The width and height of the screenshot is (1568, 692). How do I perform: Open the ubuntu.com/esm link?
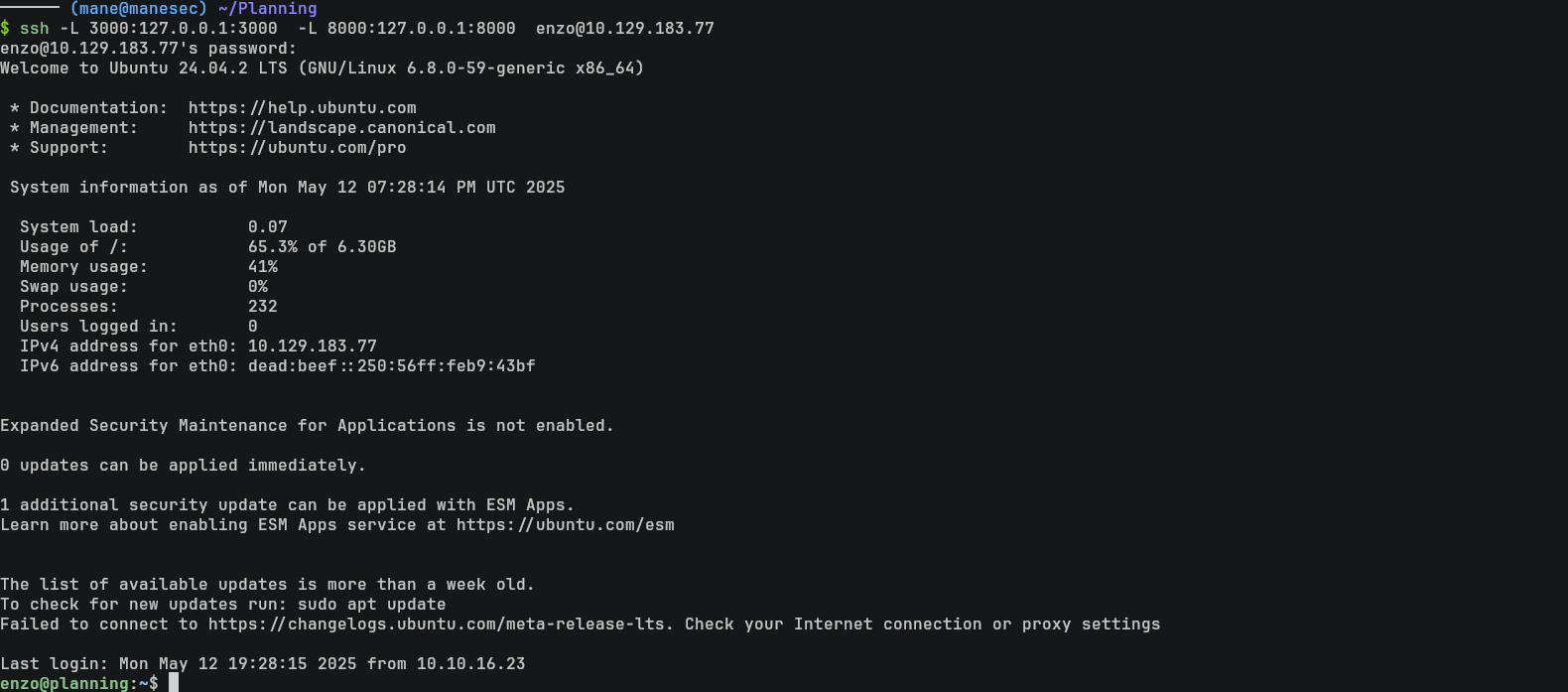(x=566, y=525)
